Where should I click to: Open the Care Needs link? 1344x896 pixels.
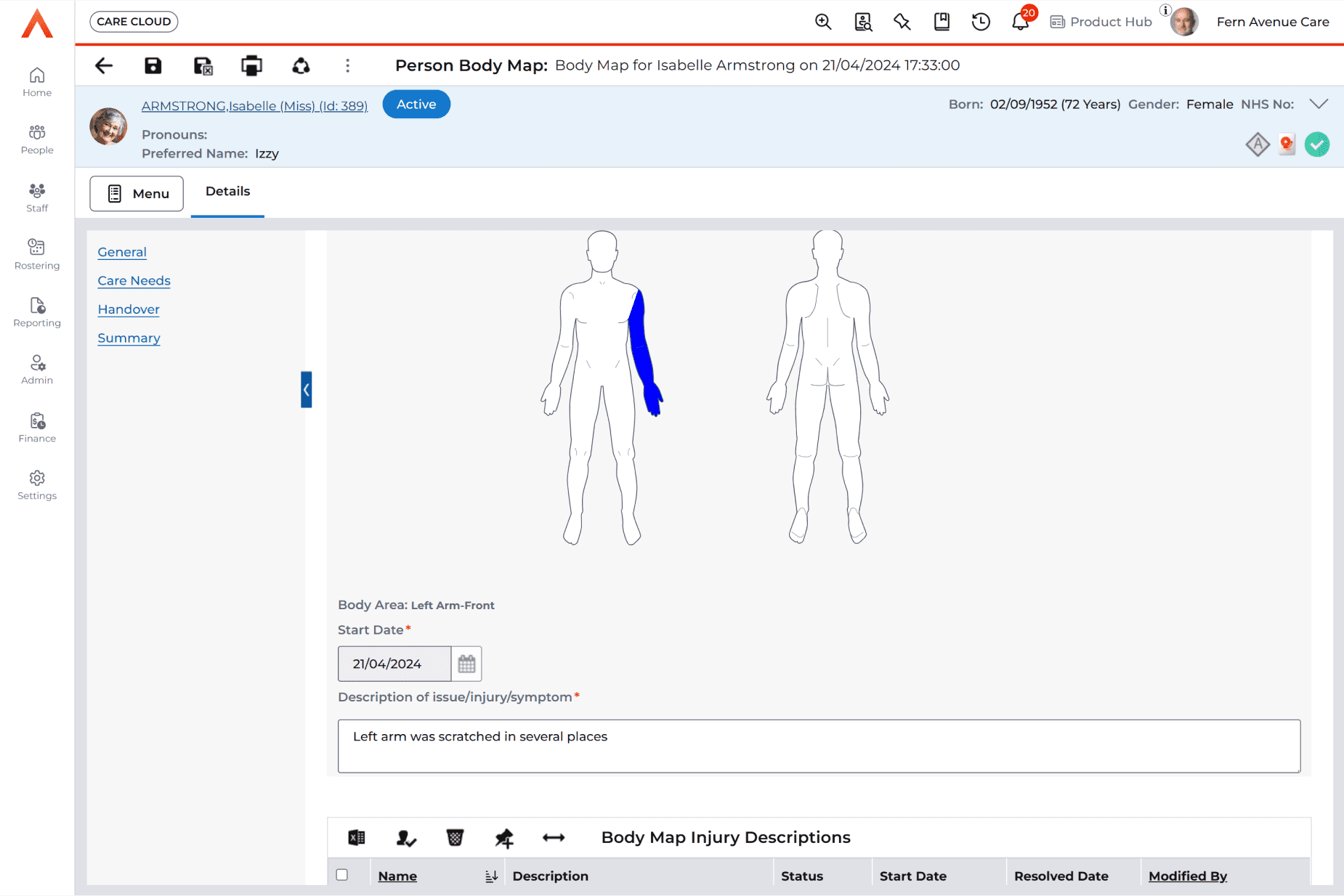134,281
